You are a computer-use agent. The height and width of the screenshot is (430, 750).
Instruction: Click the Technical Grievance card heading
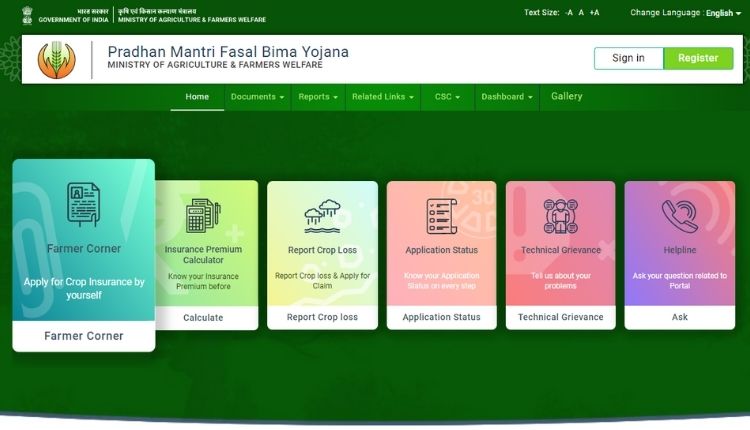(561, 250)
